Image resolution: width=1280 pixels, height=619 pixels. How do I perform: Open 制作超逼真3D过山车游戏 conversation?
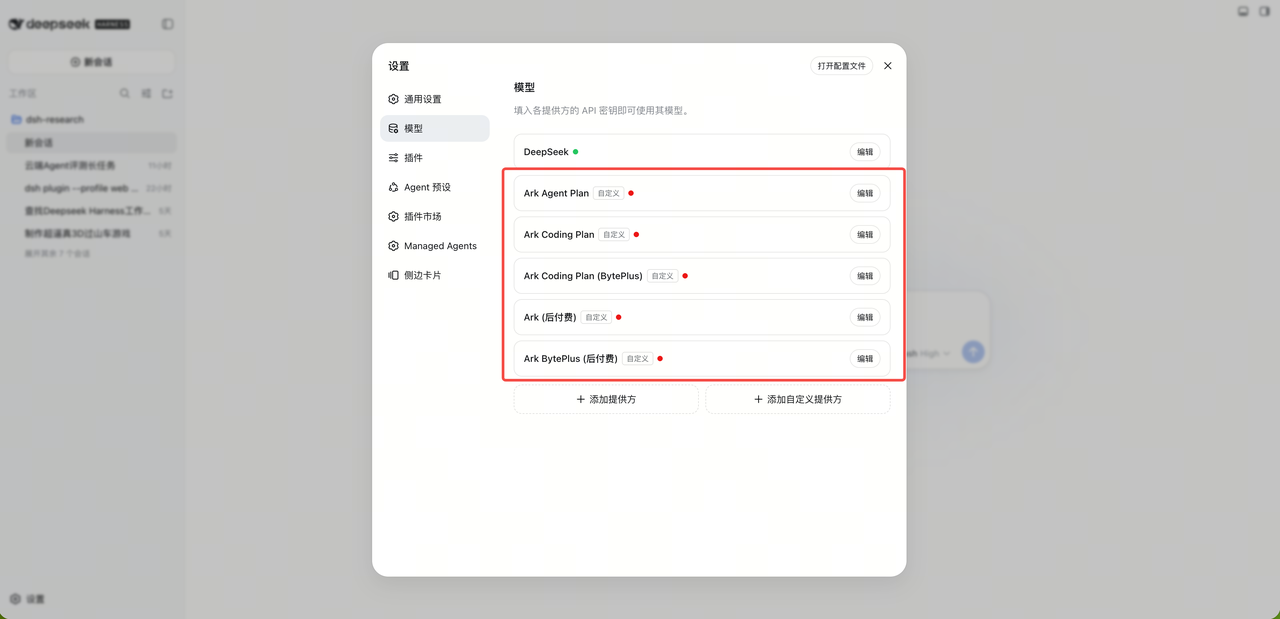[x=91, y=233]
